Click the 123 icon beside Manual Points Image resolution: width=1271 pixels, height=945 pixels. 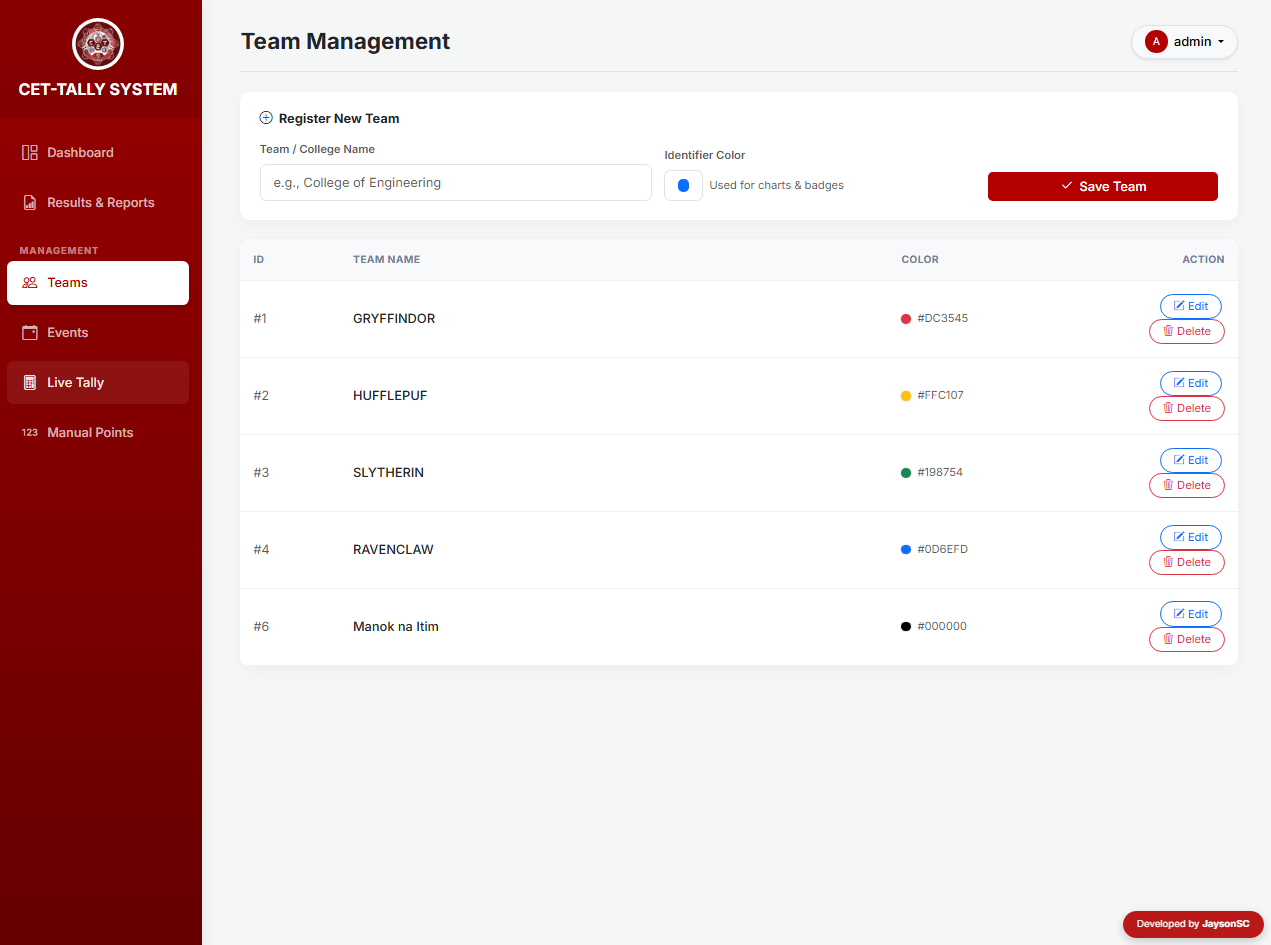pos(29,432)
